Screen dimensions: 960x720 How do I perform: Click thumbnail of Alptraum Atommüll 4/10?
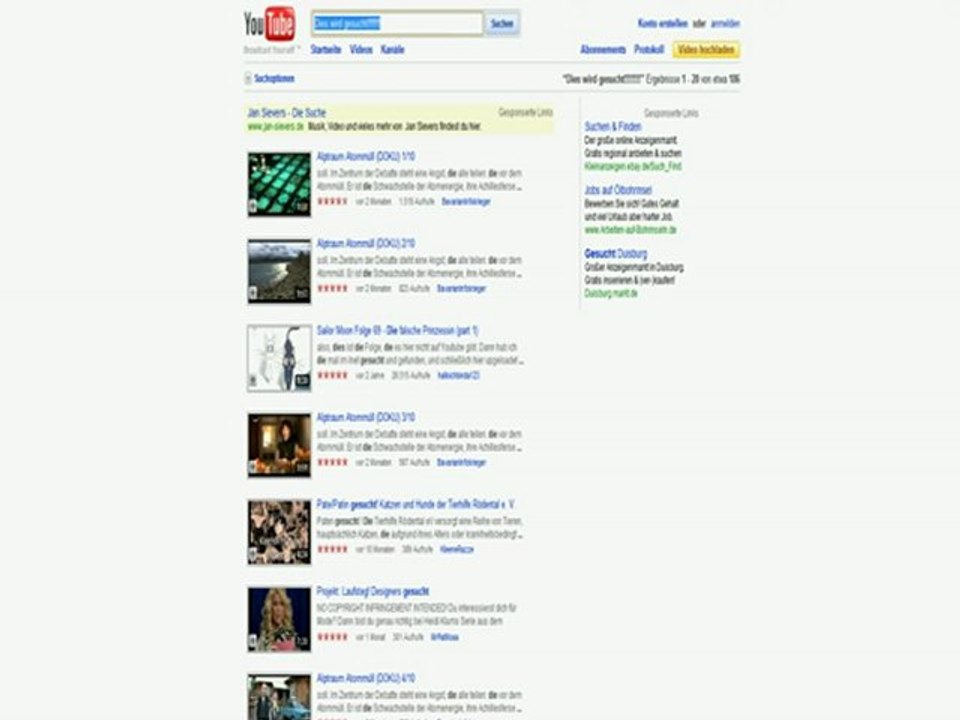click(x=279, y=697)
